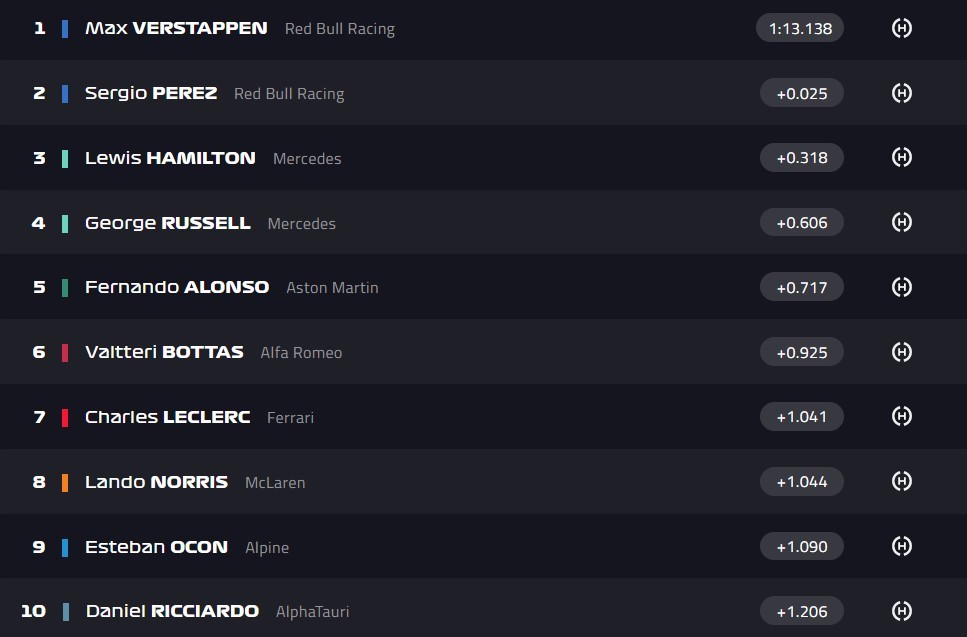Click the +0.025 gap badge for Perez
This screenshot has height=637, width=967.
(801, 93)
